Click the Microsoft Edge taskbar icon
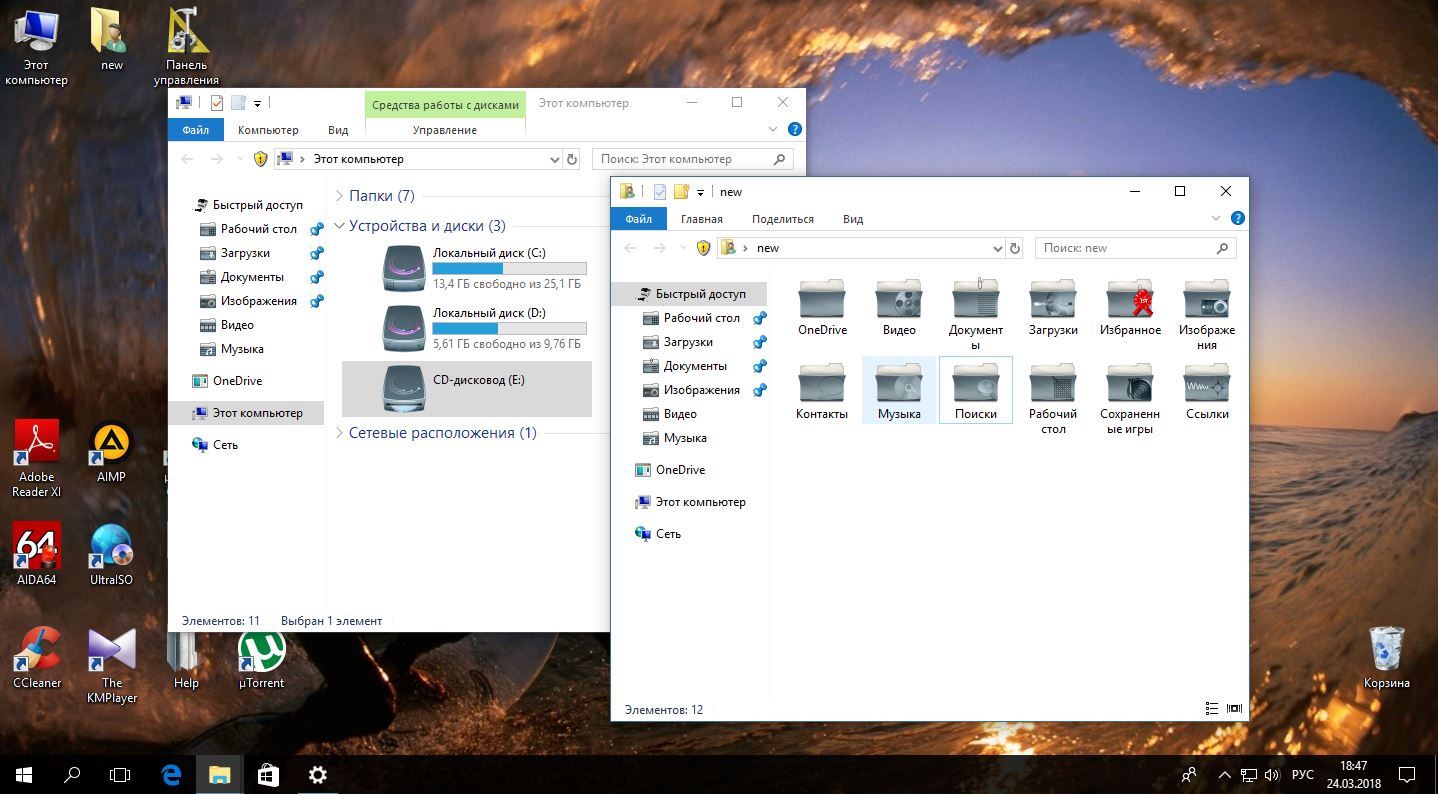 click(171, 774)
